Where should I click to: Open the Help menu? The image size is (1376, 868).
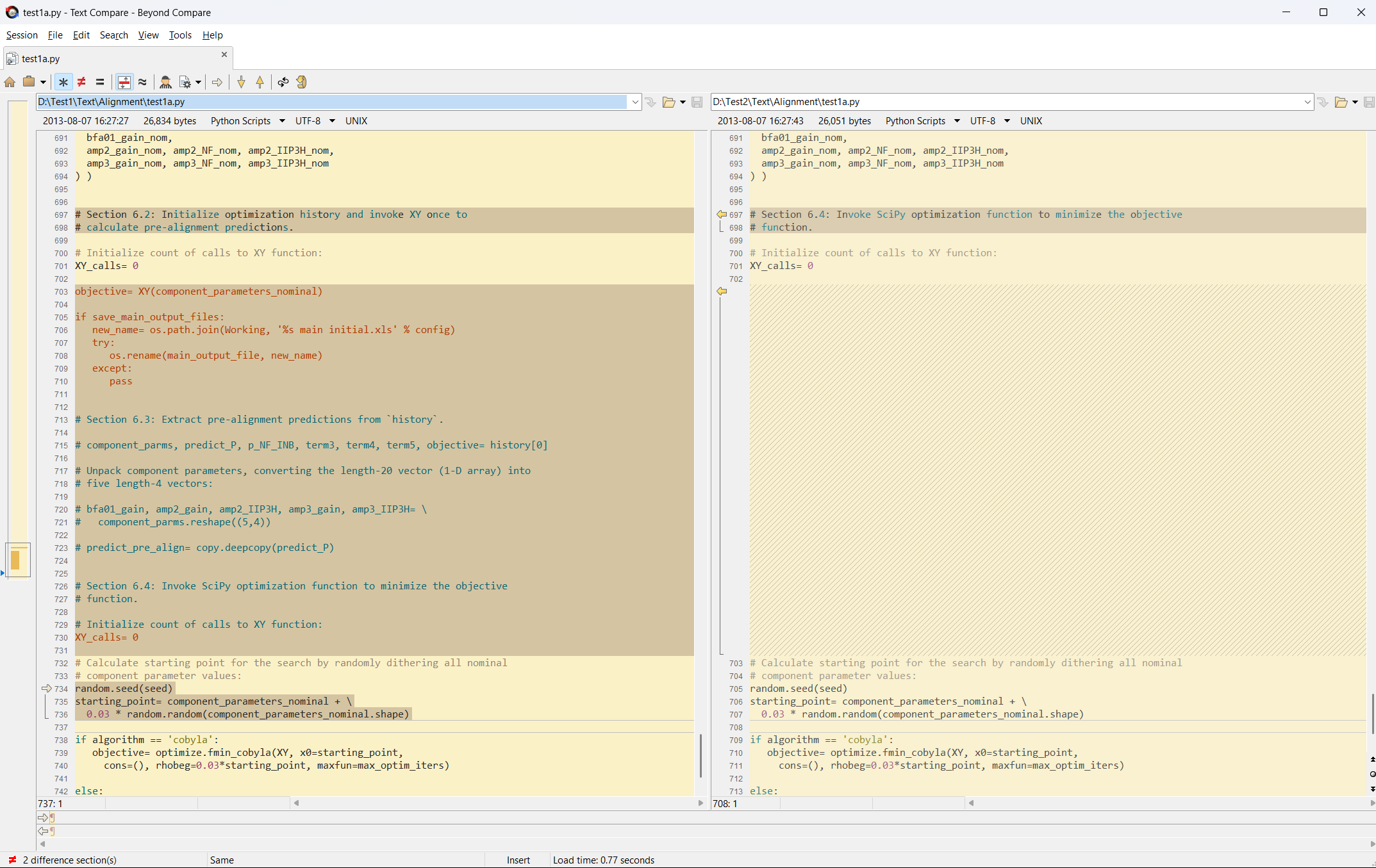[213, 35]
